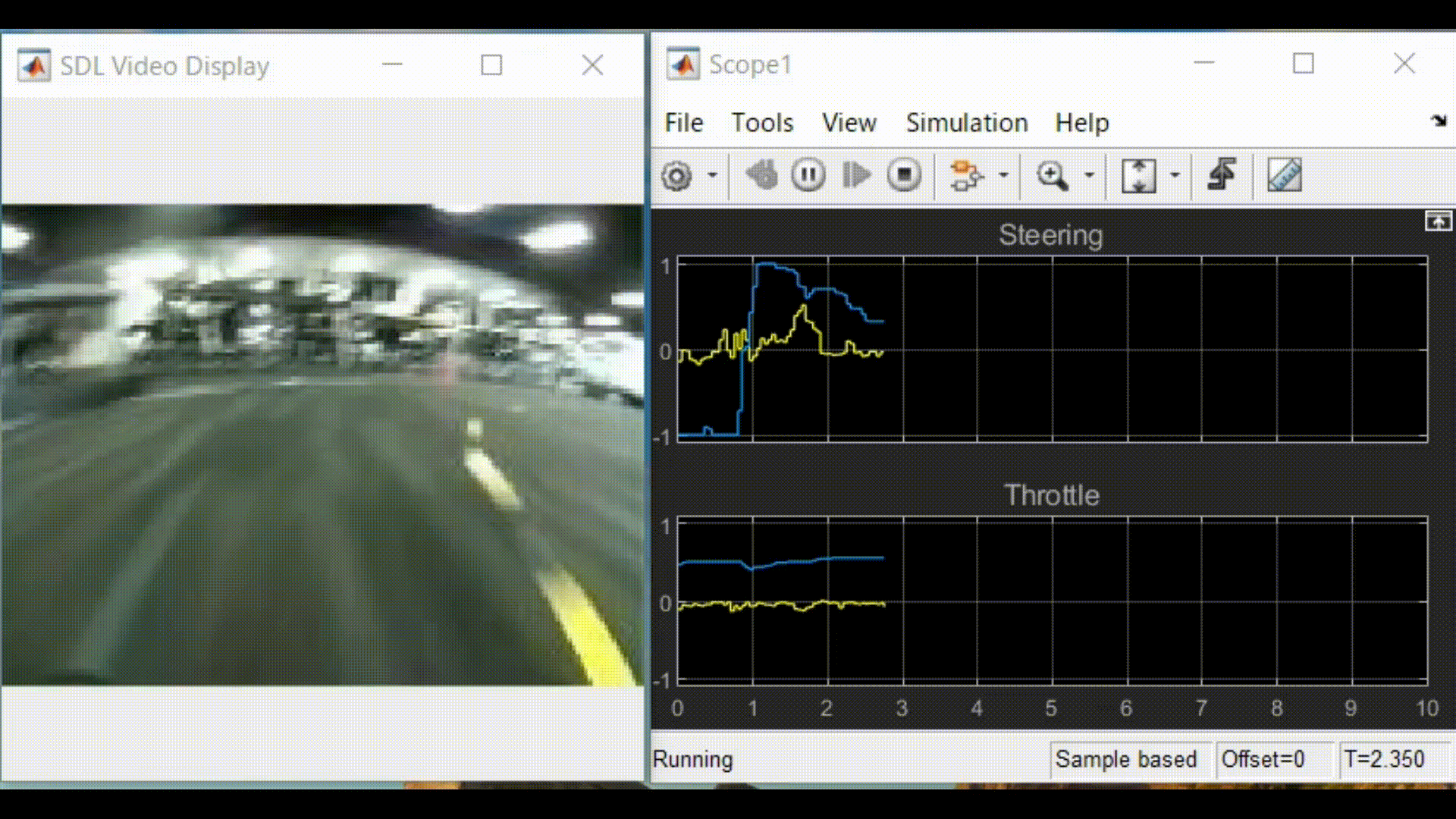The width and height of the screenshot is (1456, 819).
Task: Open the Triggers tool
Action: pos(1222,176)
